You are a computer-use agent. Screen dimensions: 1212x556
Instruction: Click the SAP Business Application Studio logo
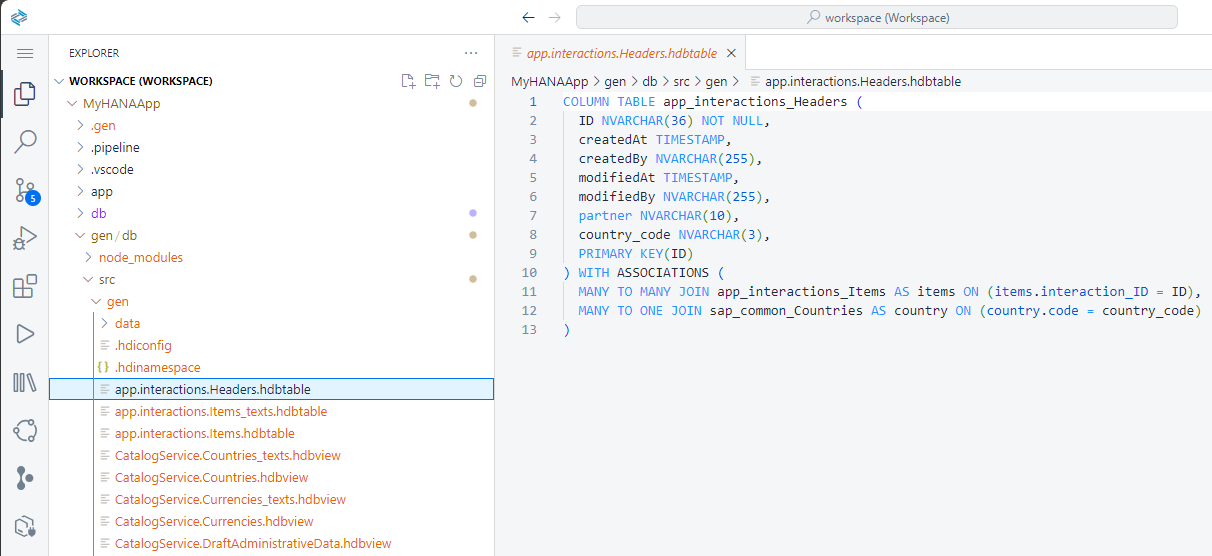tap(18, 17)
